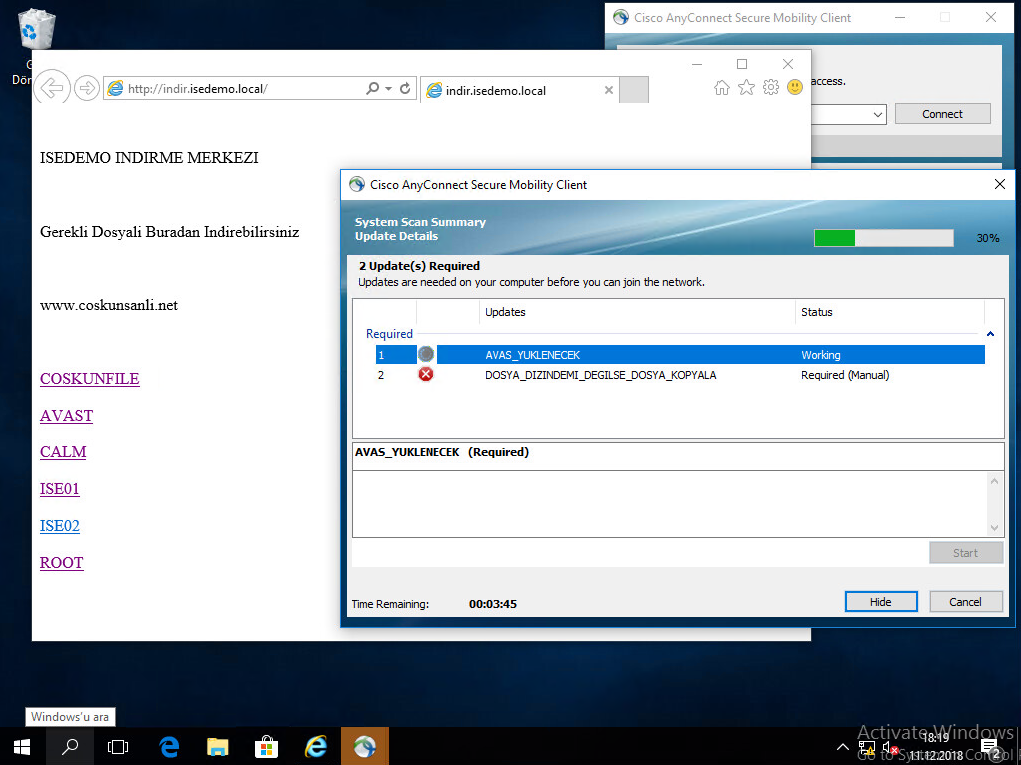The width and height of the screenshot is (1021, 765).
Task: Switch to Internet Explorer on taskbar
Action: click(x=316, y=746)
